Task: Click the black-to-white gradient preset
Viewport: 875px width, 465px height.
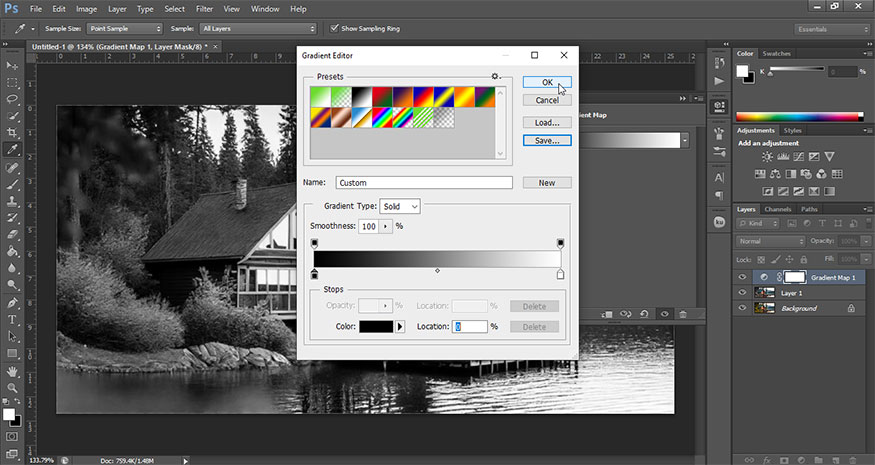Action: click(x=362, y=96)
